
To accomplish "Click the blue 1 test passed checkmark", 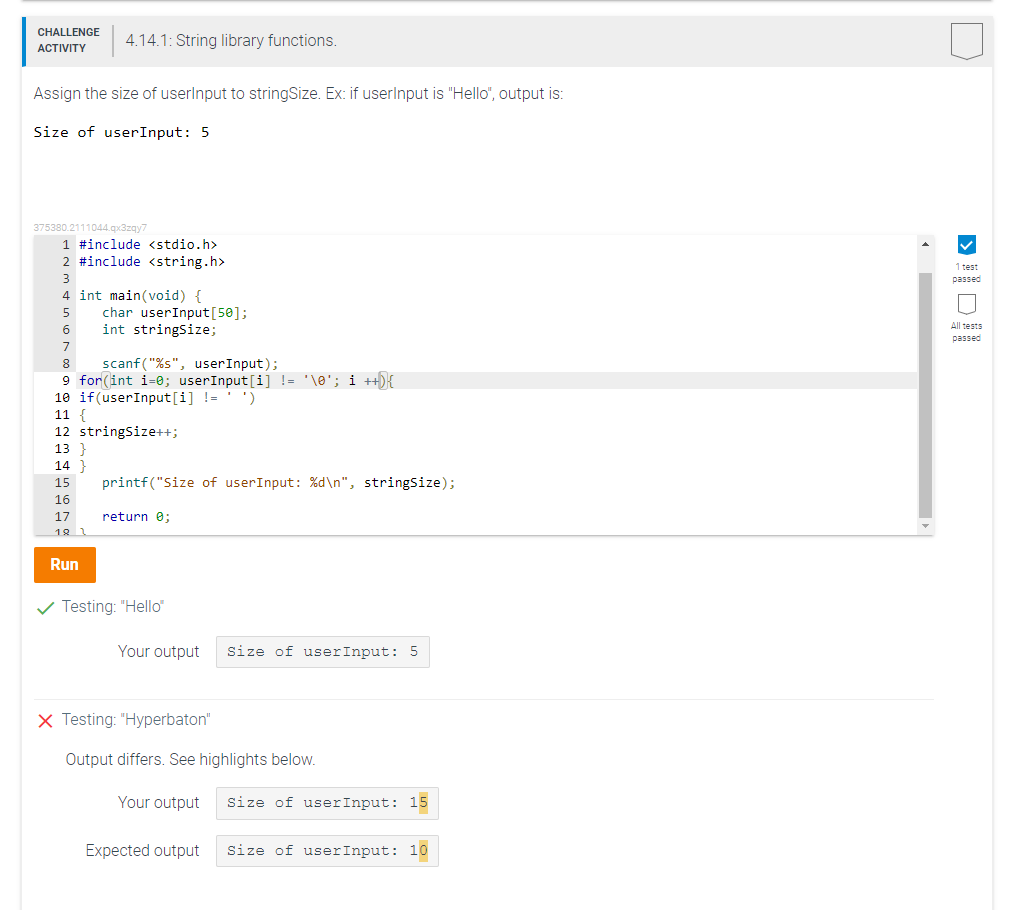I will pyautogui.click(x=966, y=245).
